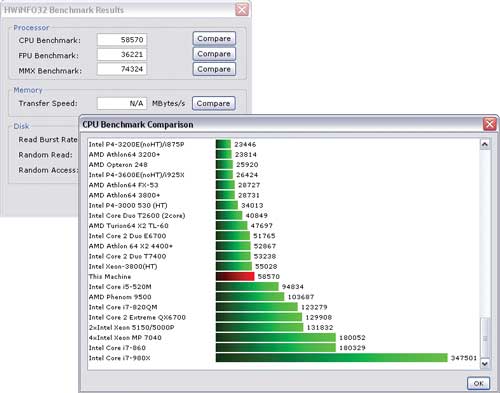Click OK in CPU Benchmark Comparison

click(x=478, y=383)
